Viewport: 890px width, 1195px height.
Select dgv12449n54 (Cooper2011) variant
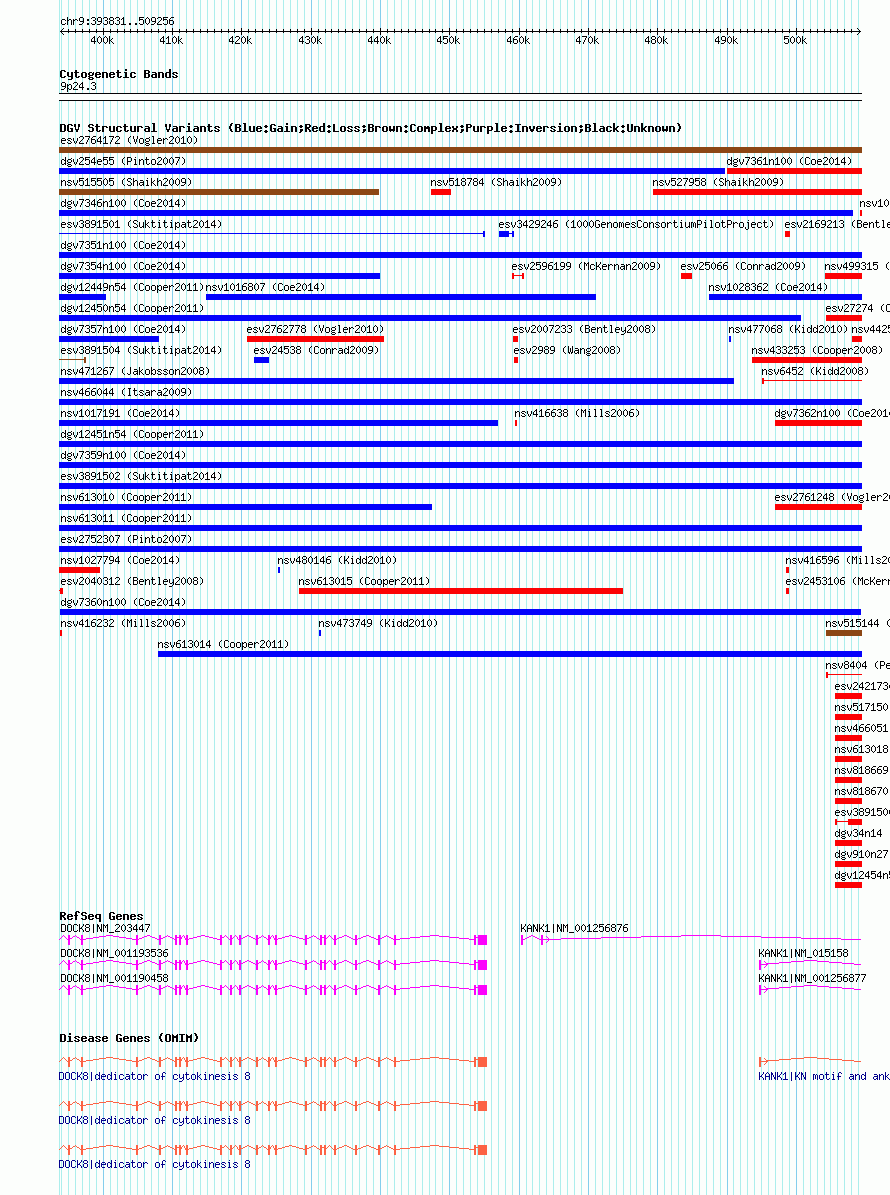[x=82, y=297]
